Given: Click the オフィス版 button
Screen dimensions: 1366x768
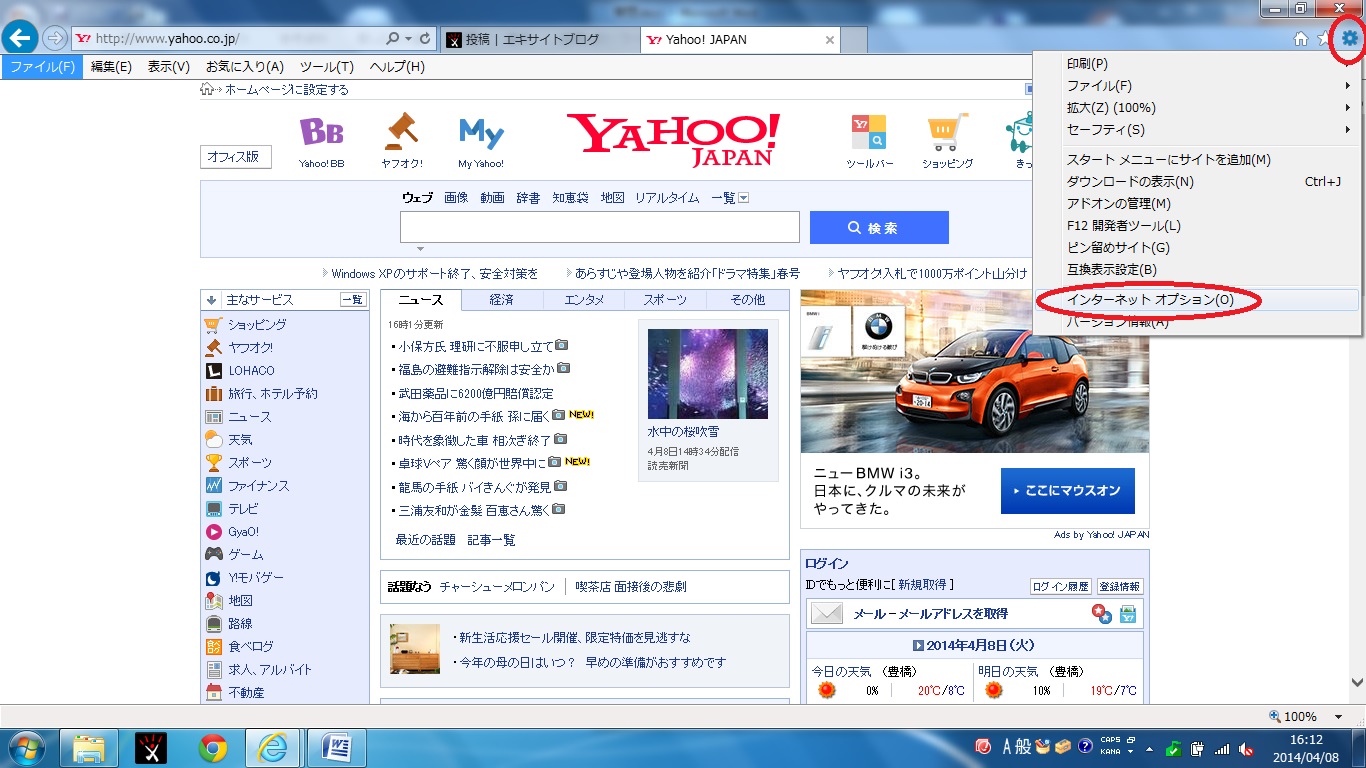Looking at the screenshot, I should pyautogui.click(x=235, y=157).
